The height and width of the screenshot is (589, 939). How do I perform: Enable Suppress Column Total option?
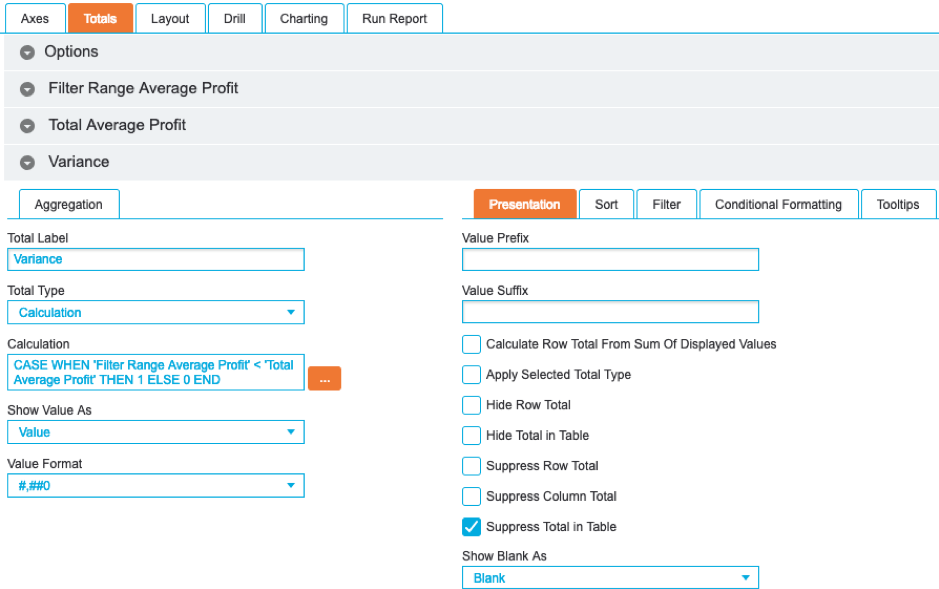pyautogui.click(x=471, y=496)
